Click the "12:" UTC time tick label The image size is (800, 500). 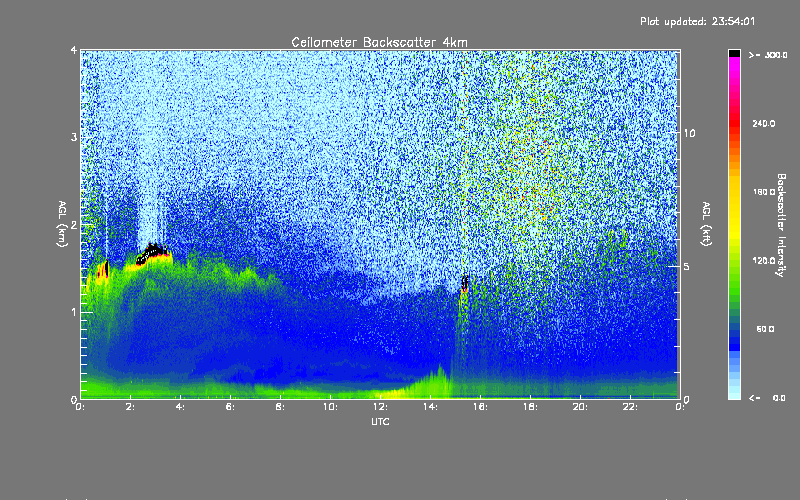click(380, 407)
